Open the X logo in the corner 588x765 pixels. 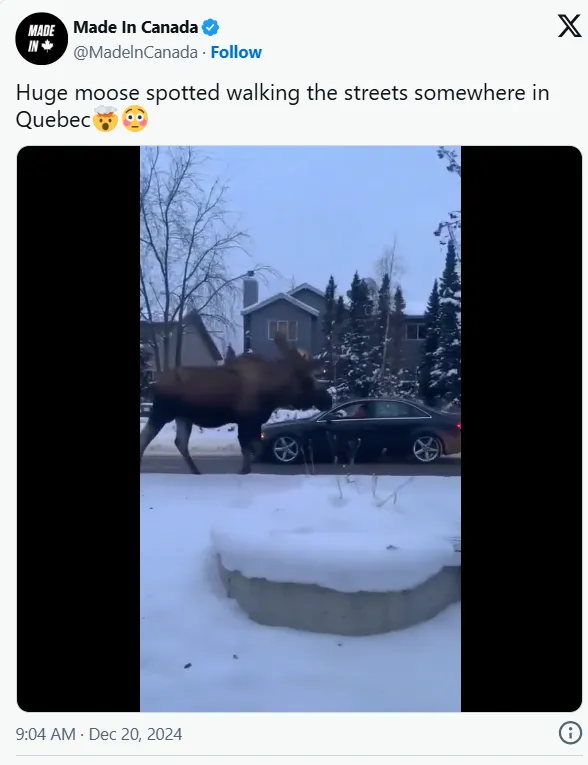tap(569, 26)
